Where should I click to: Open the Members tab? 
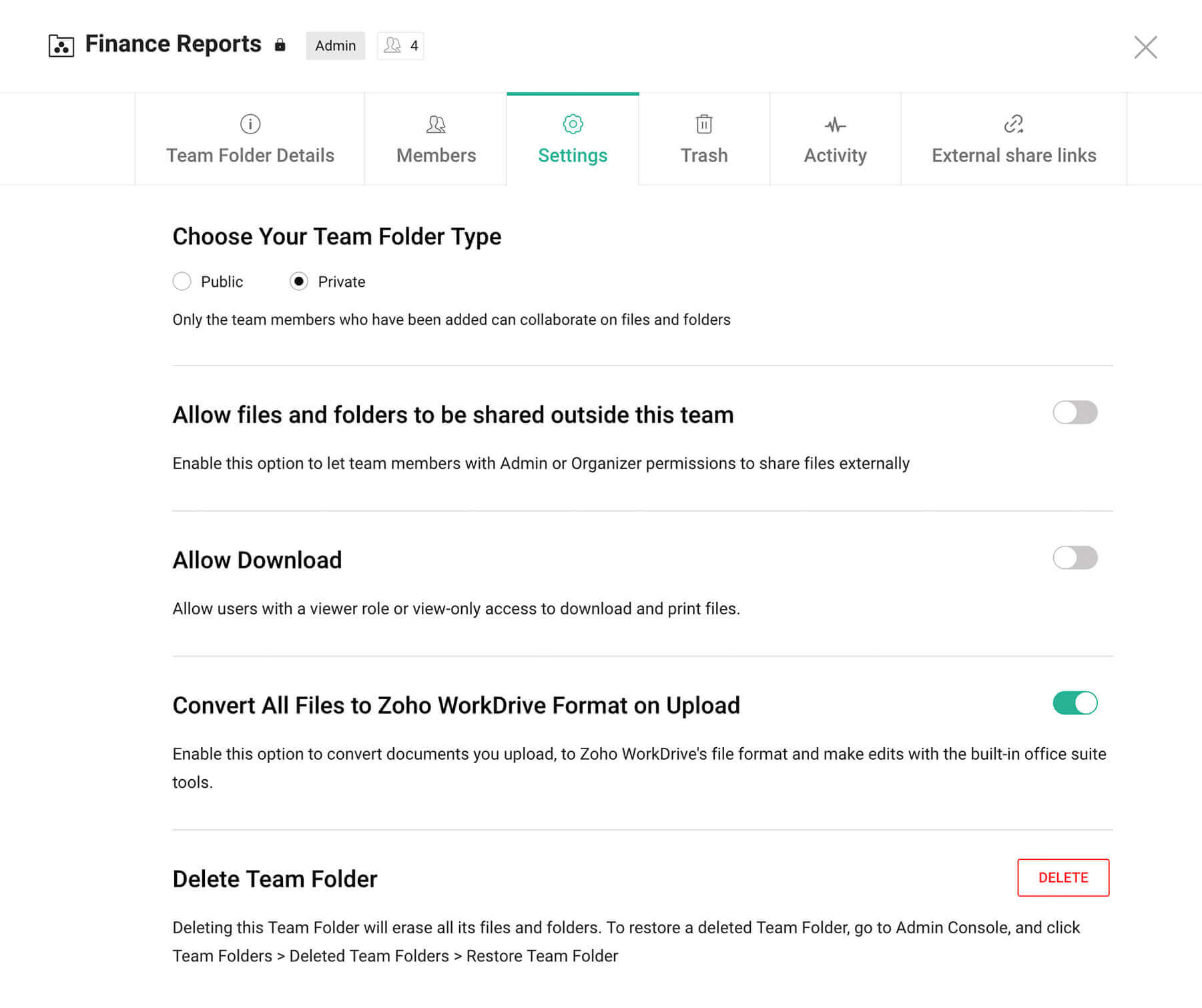pyautogui.click(x=436, y=155)
